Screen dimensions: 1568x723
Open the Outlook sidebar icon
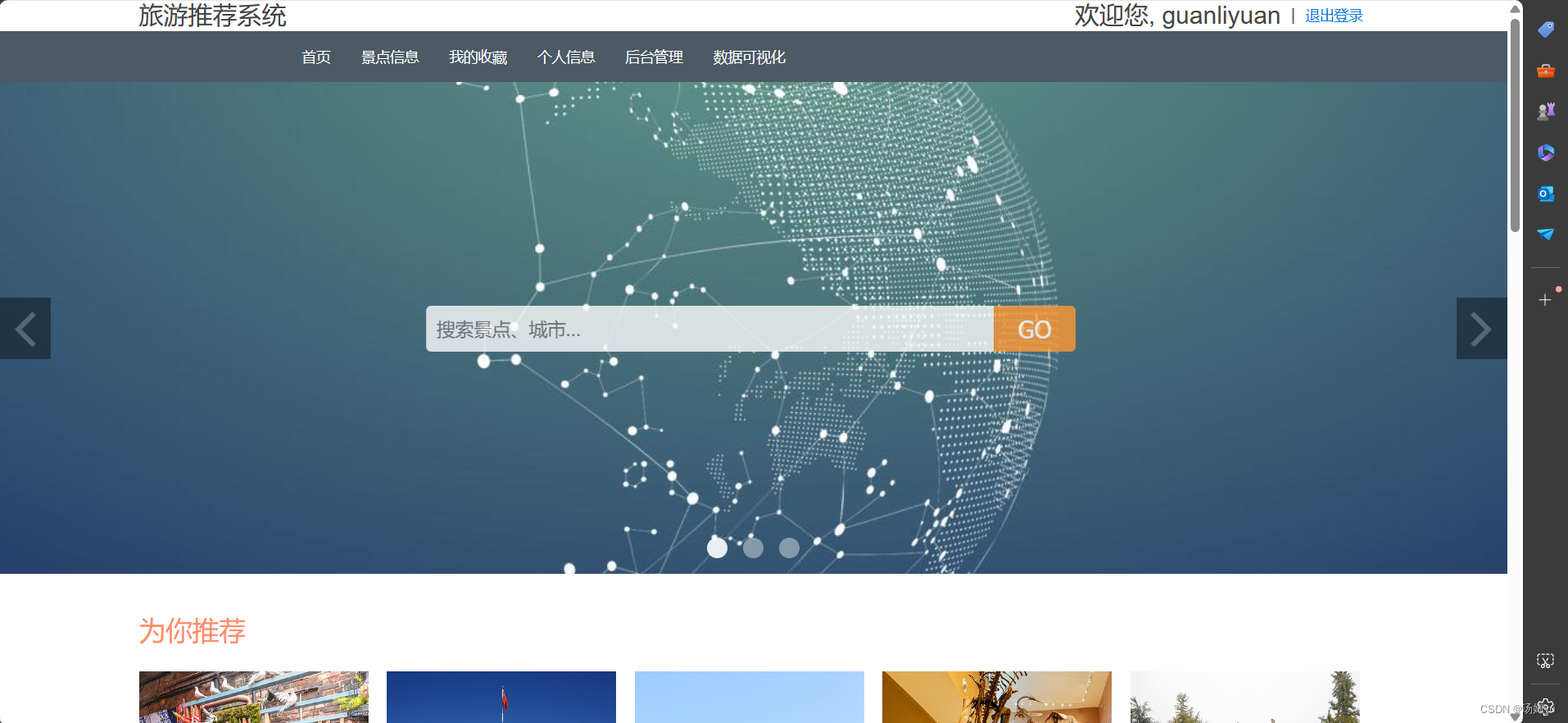(x=1546, y=193)
